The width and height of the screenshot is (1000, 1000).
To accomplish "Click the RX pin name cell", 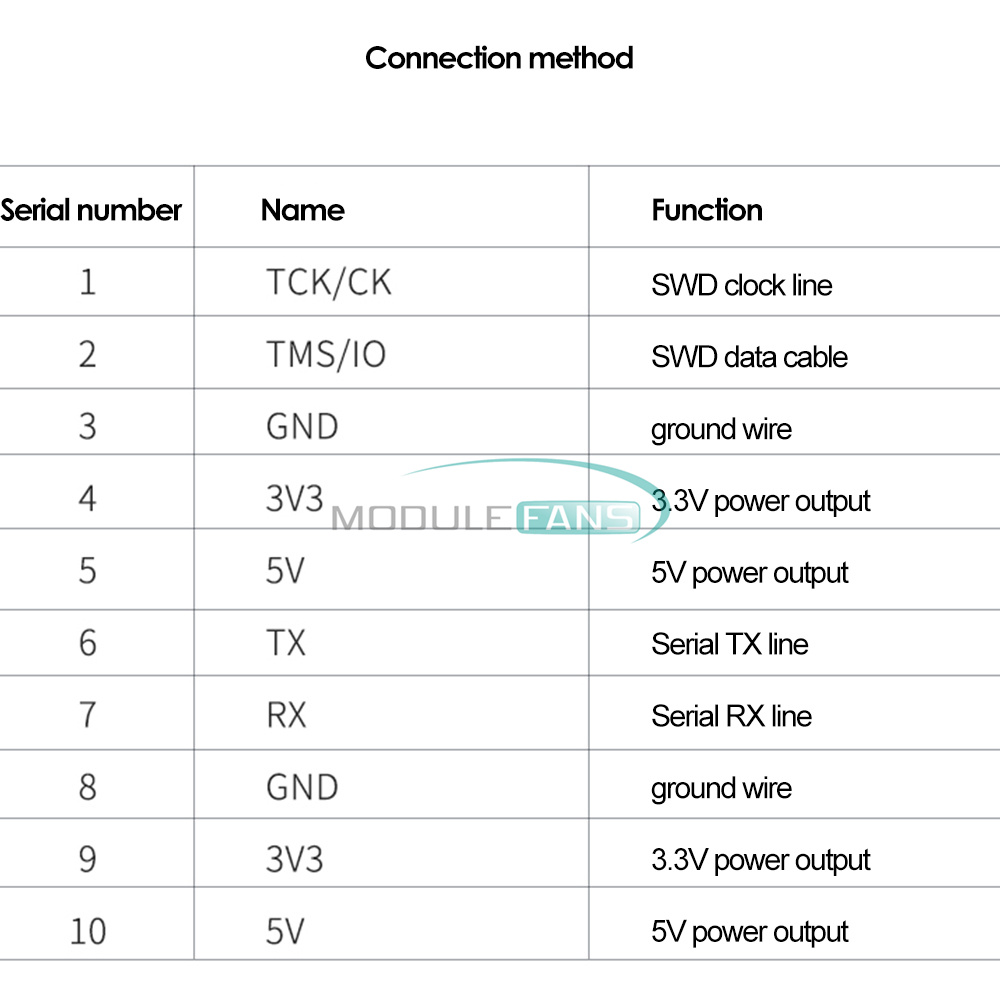I will [x=286, y=715].
